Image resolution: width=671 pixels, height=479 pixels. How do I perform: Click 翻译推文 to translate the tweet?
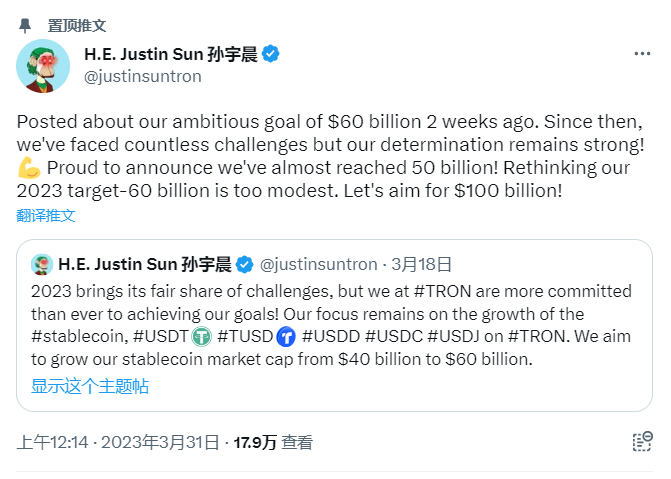(x=46, y=214)
